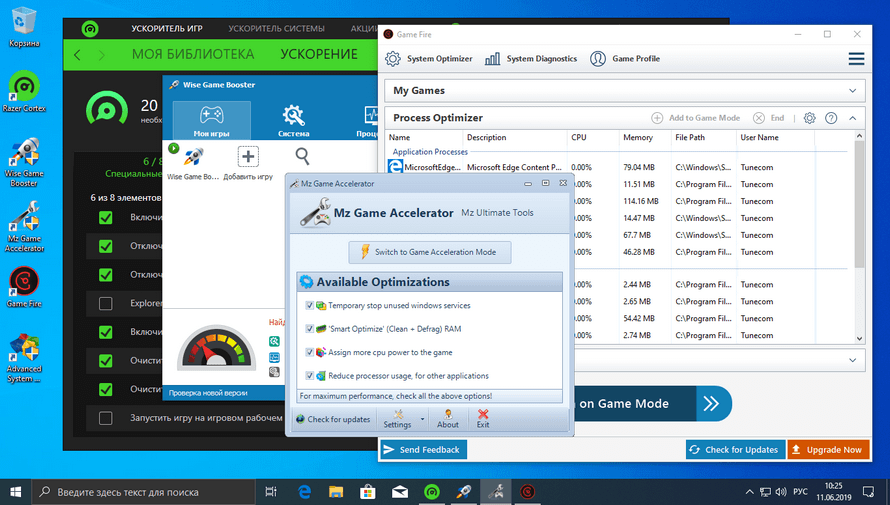Screen dimensions: 890x505
Task: Go back with Razer Cortex left arrow
Action: click(x=77, y=55)
